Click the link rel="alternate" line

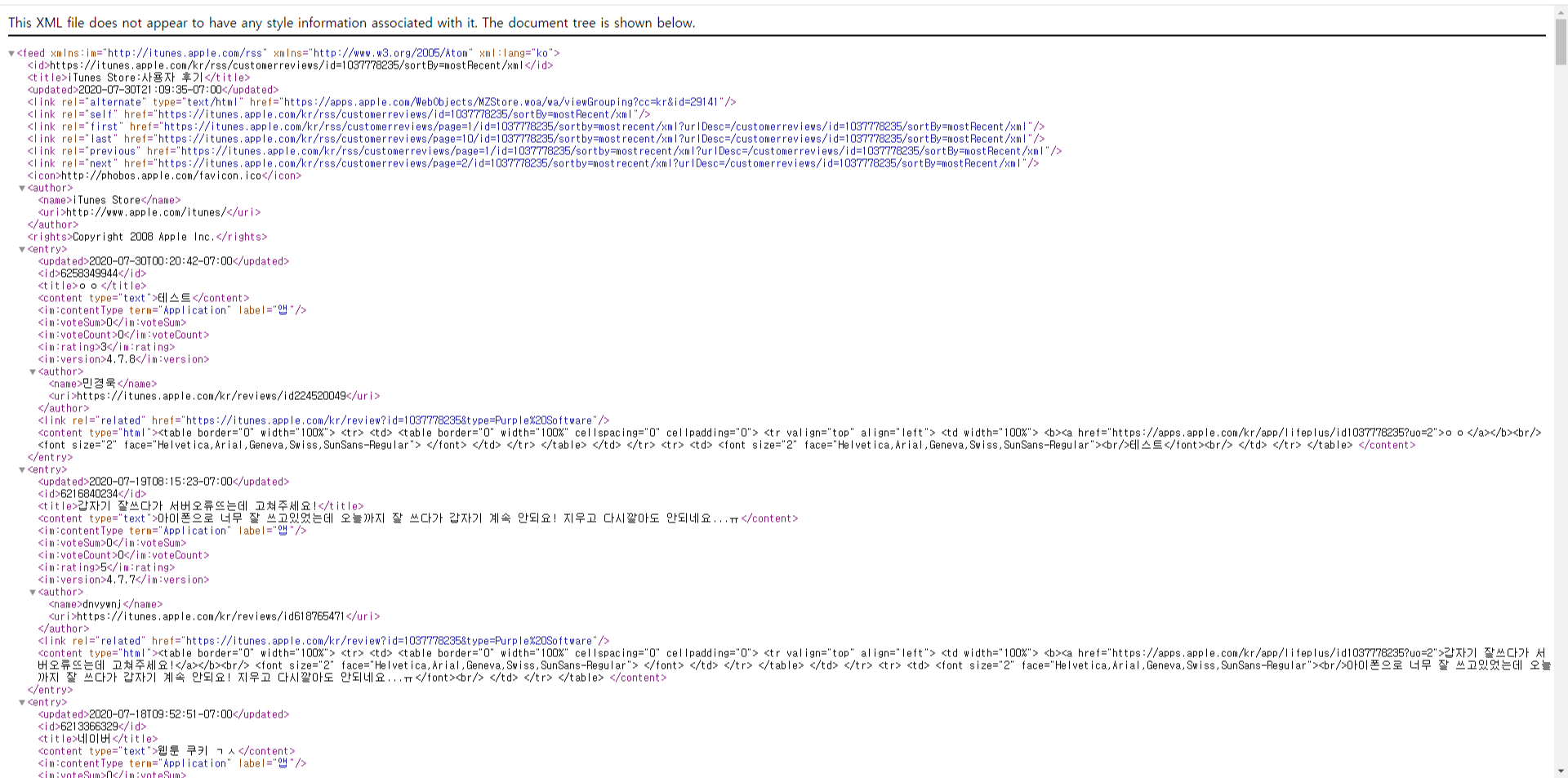pos(381,102)
